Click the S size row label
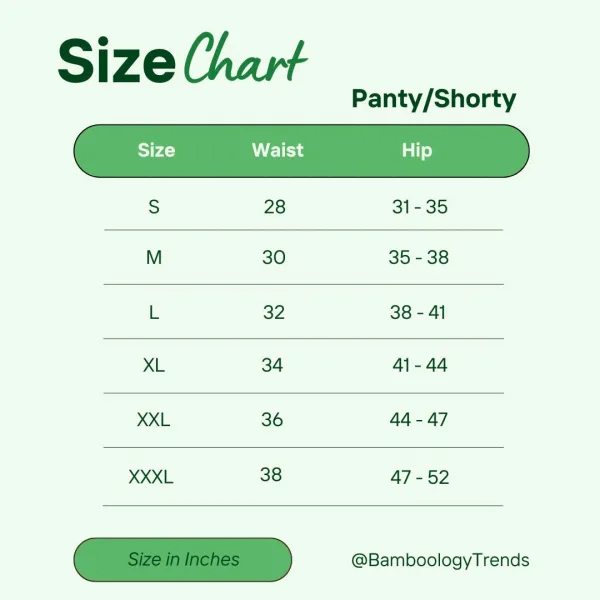600x600 pixels. point(154,207)
